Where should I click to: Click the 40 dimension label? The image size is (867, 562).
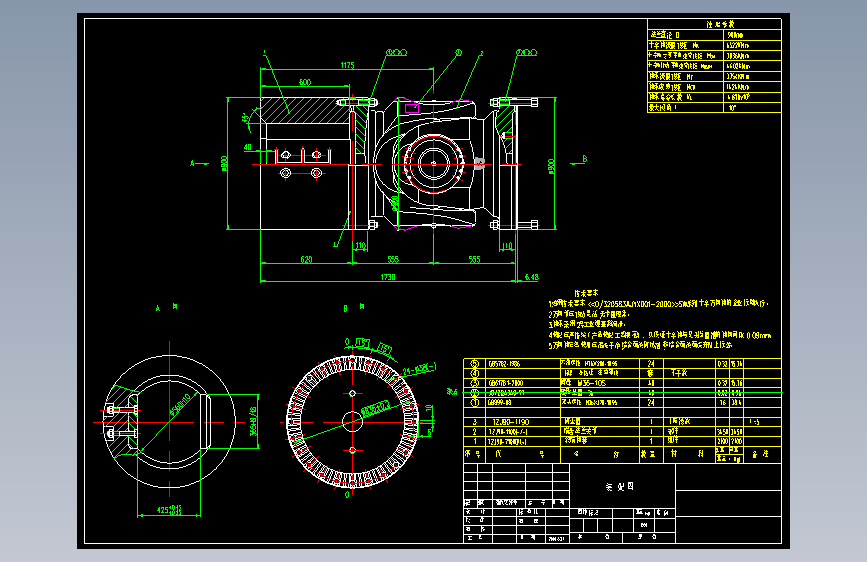(x=248, y=147)
